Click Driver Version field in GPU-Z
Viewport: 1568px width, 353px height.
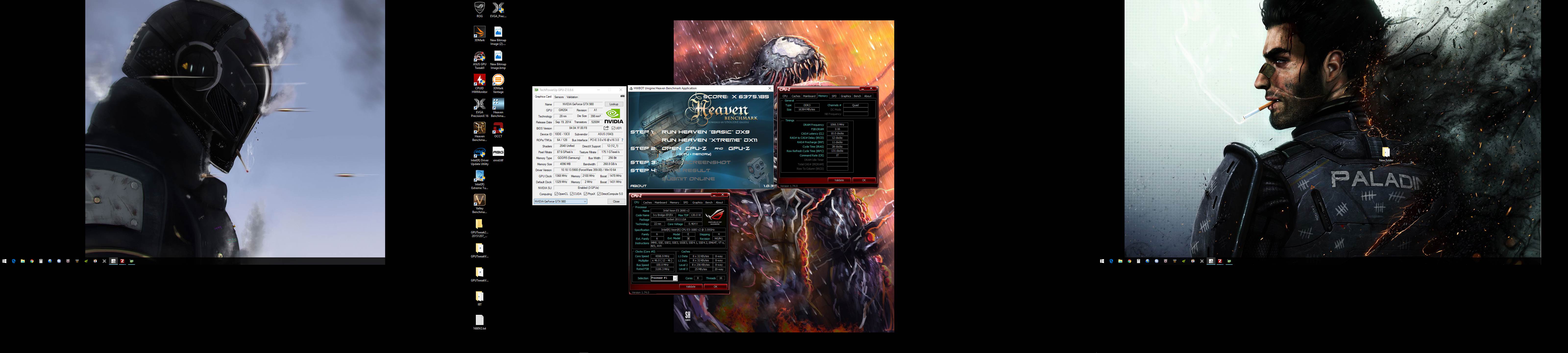coord(588,170)
